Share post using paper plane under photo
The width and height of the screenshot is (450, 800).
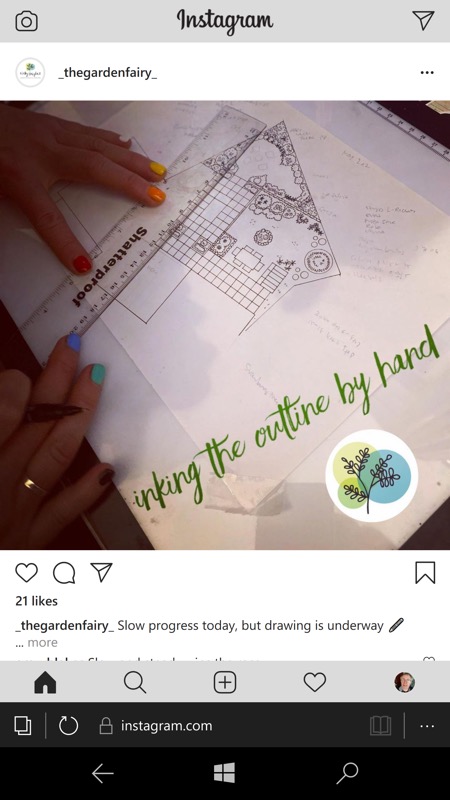101,572
